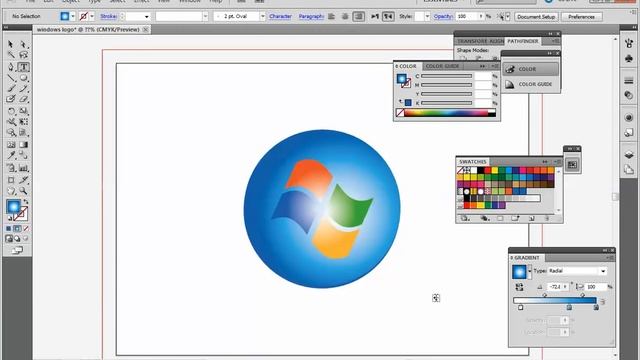Select the Eraser tool
The image size is (640, 360).
[23, 99]
